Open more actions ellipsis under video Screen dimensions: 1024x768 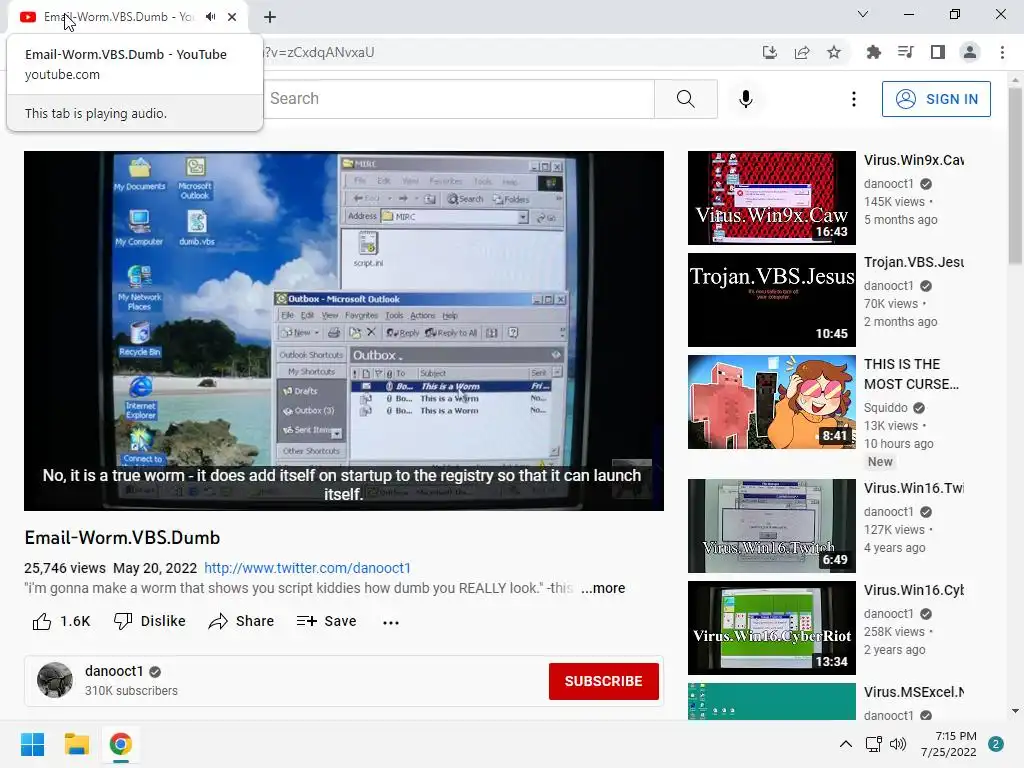click(x=391, y=622)
